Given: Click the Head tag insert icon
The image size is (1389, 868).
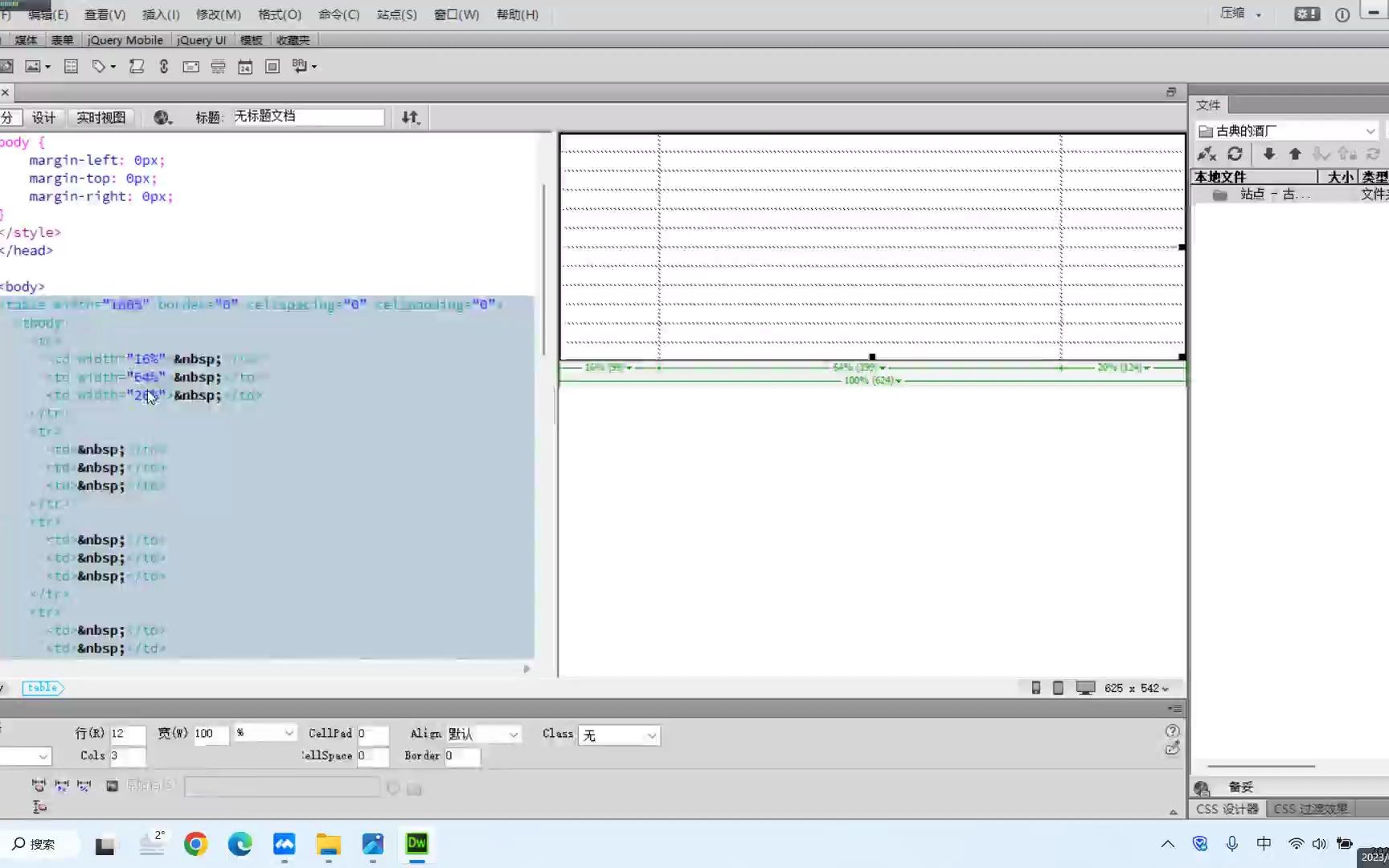Looking at the screenshot, I should click(x=99, y=67).
